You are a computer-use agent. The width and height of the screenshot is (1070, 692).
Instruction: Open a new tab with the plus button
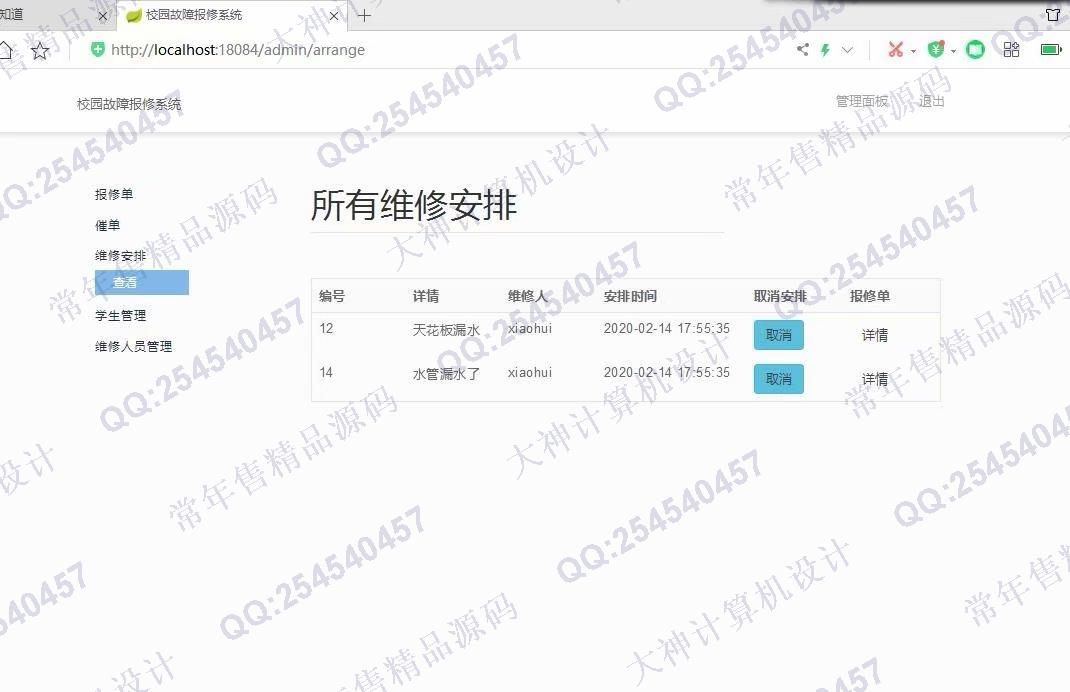click(x=364, y=16)
